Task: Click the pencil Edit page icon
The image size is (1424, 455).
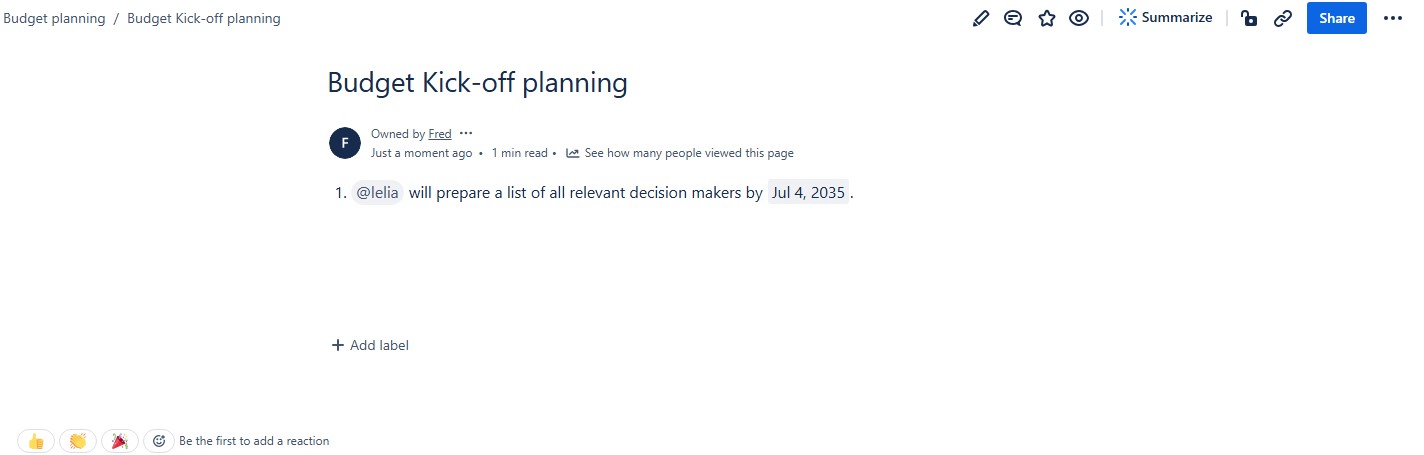Action: (981, 18)
